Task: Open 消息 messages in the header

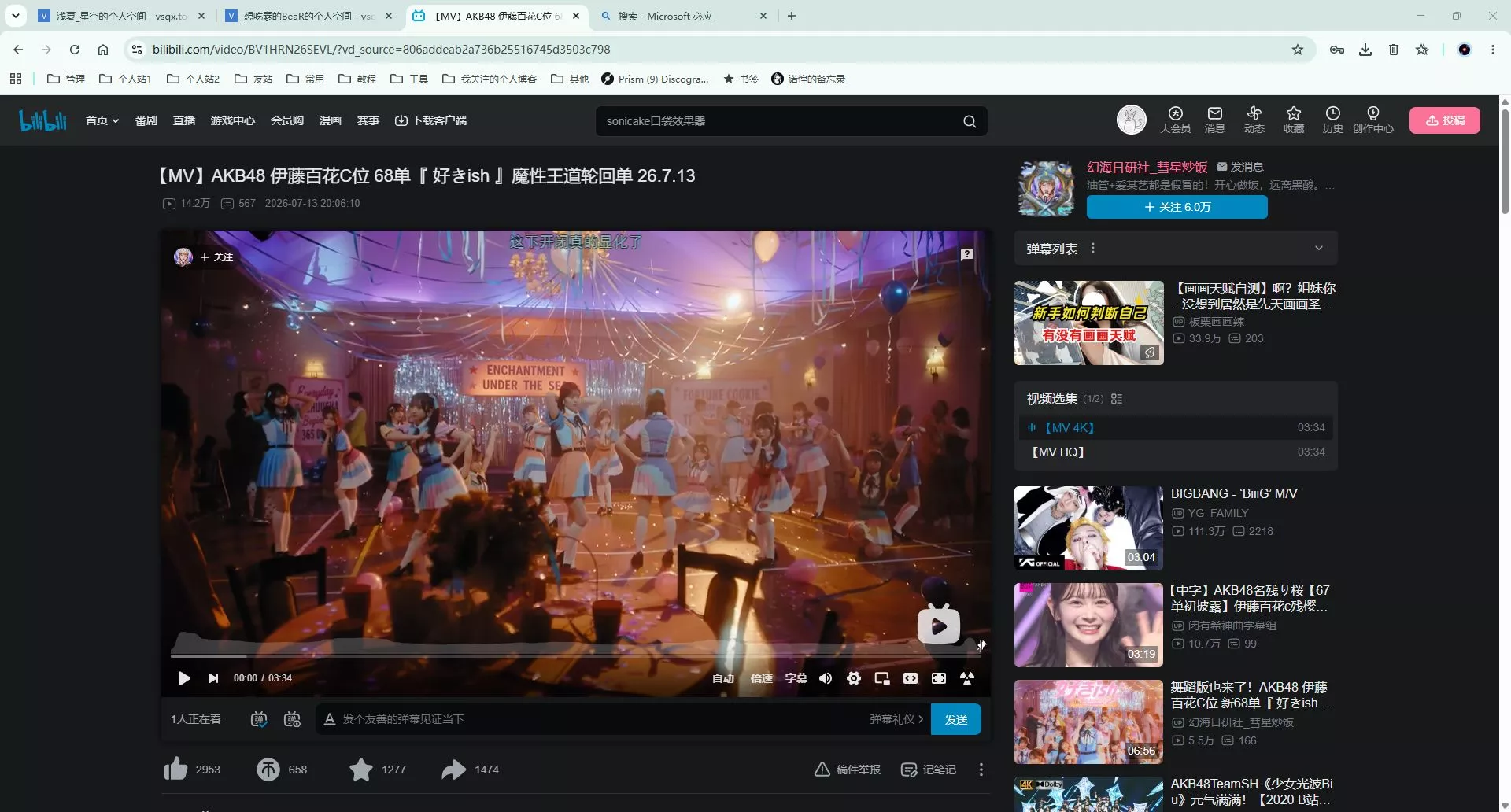Action: pyautogui.click(x=1214, y=120)
